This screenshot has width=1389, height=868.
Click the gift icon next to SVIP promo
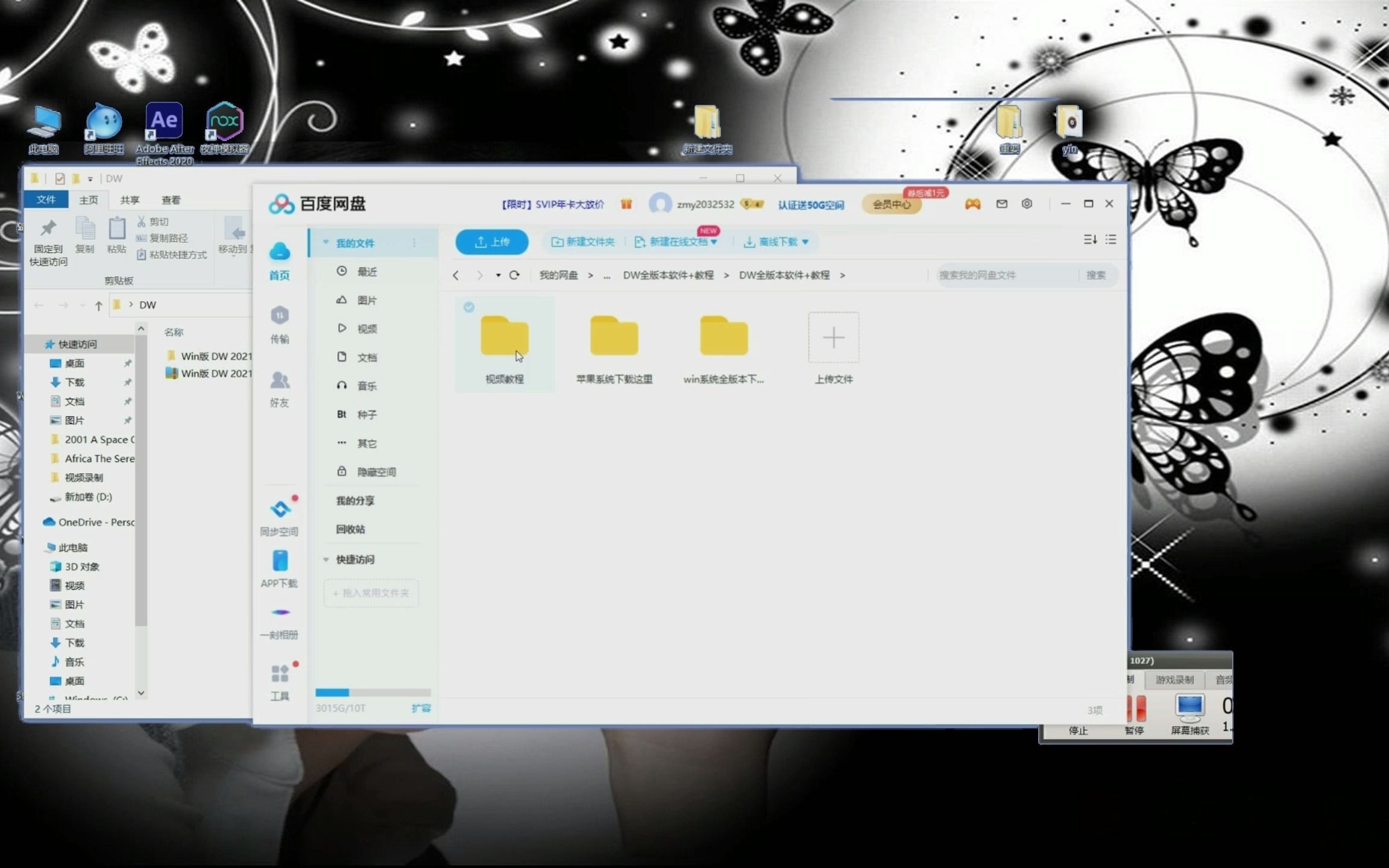tap(626, 204)
